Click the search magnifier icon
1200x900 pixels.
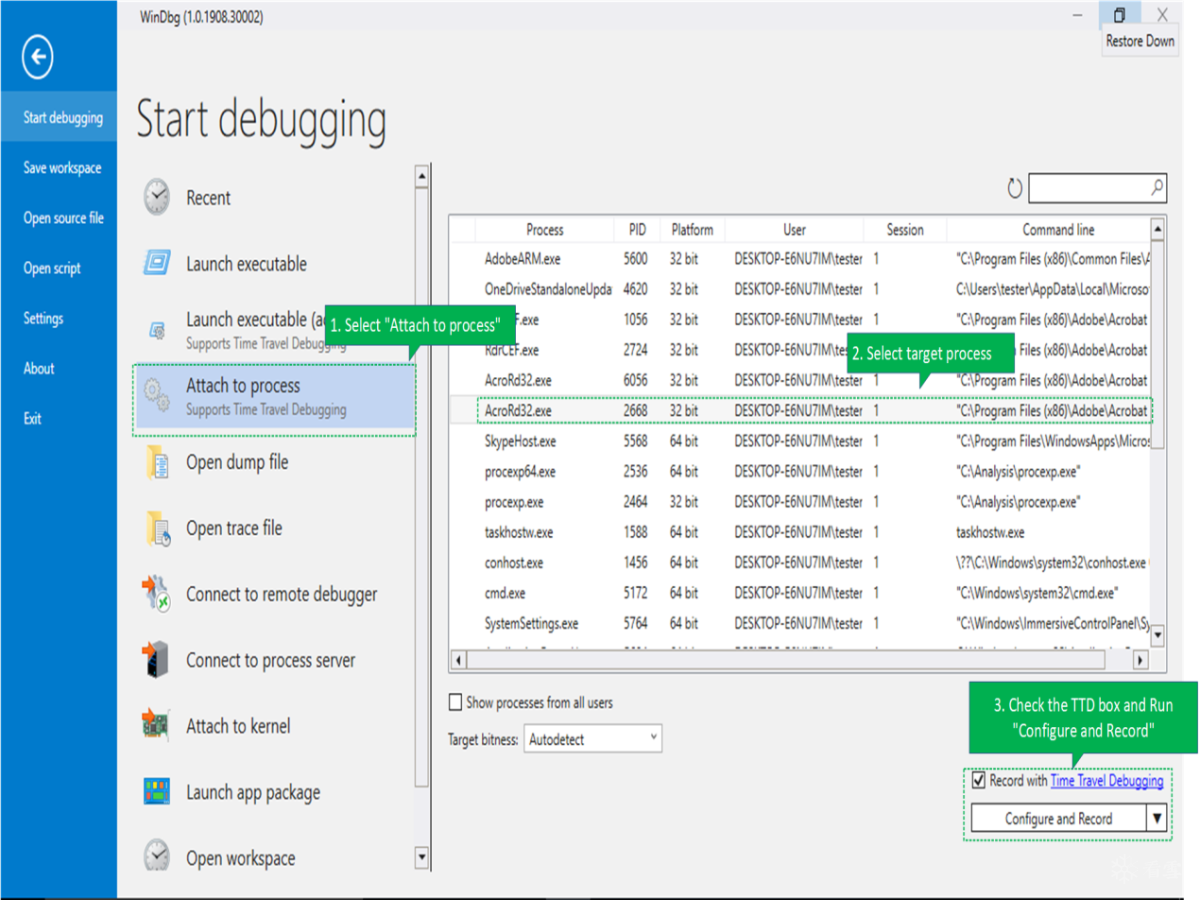pos(1157,187)
